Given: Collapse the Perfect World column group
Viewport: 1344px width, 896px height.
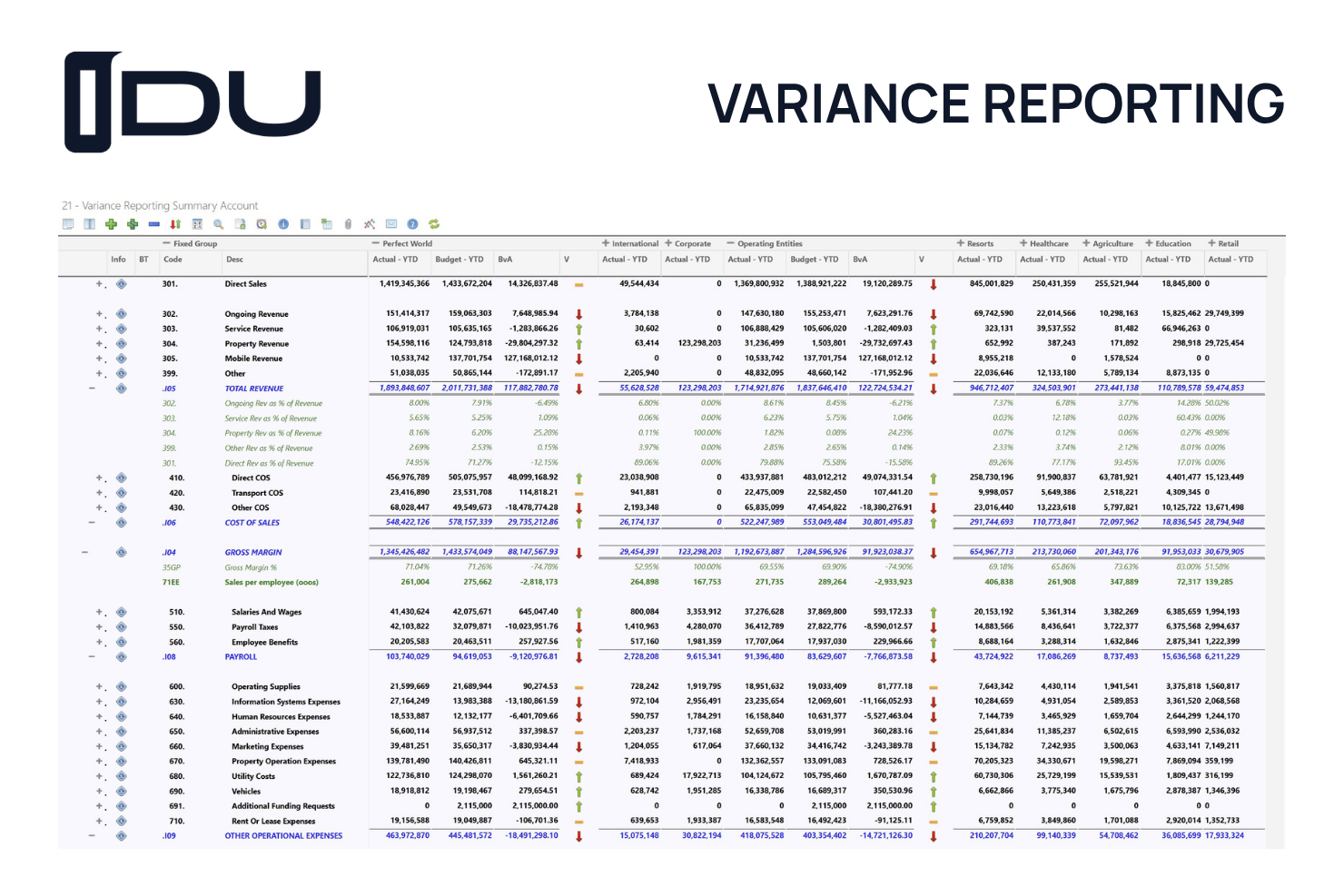Looking at the screenshot, I should tap(375, 243).
